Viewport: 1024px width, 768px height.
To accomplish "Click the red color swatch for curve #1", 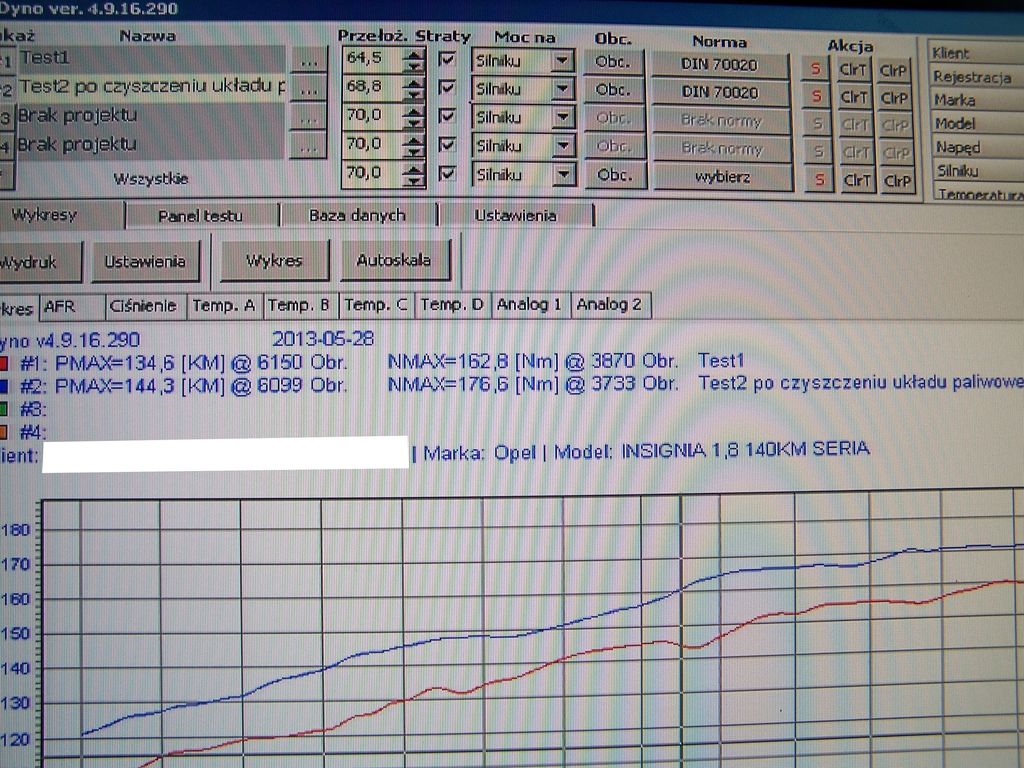I will (5, 362).
